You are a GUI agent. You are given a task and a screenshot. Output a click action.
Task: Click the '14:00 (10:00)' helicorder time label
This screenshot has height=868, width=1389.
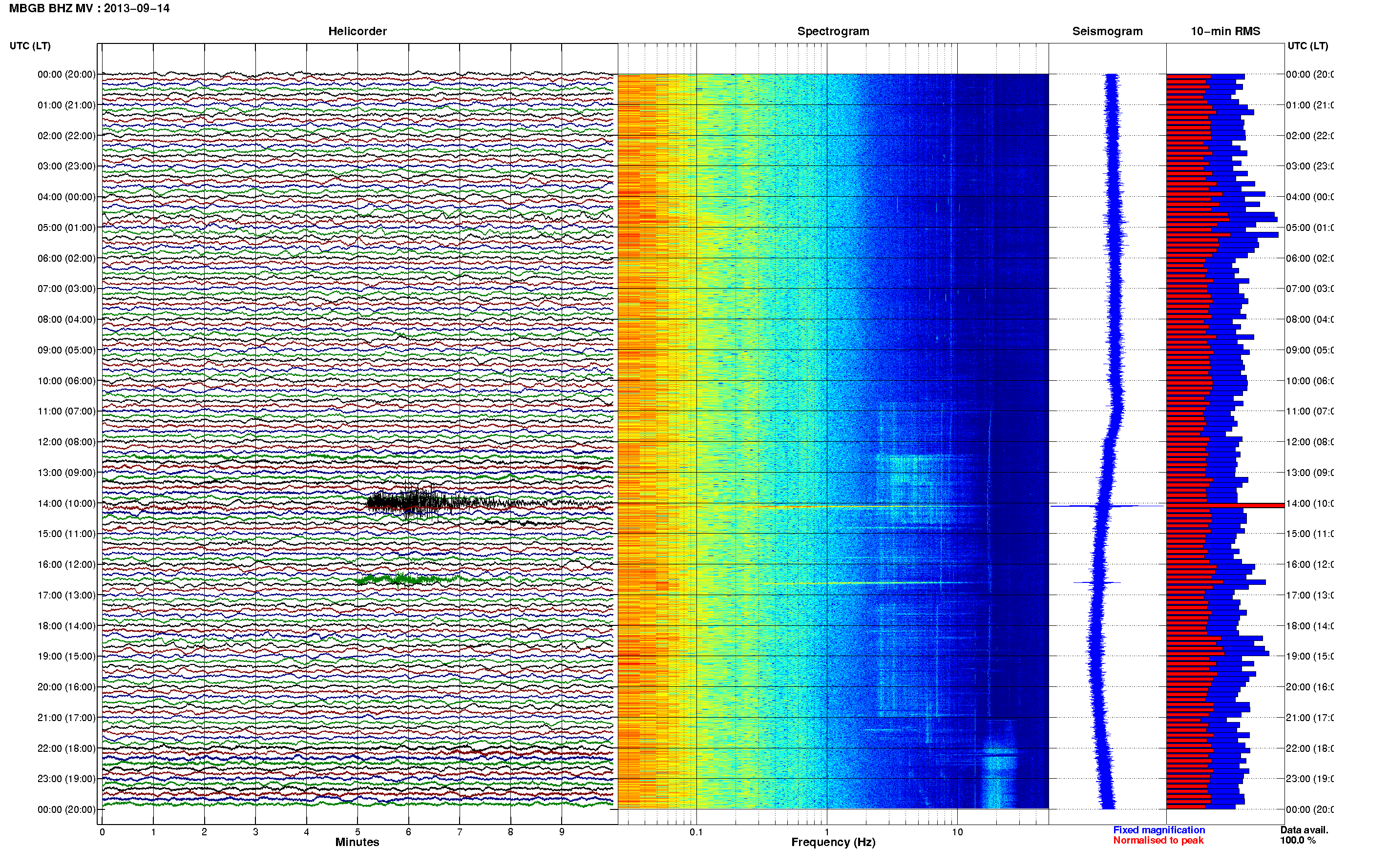click(66, 503)
